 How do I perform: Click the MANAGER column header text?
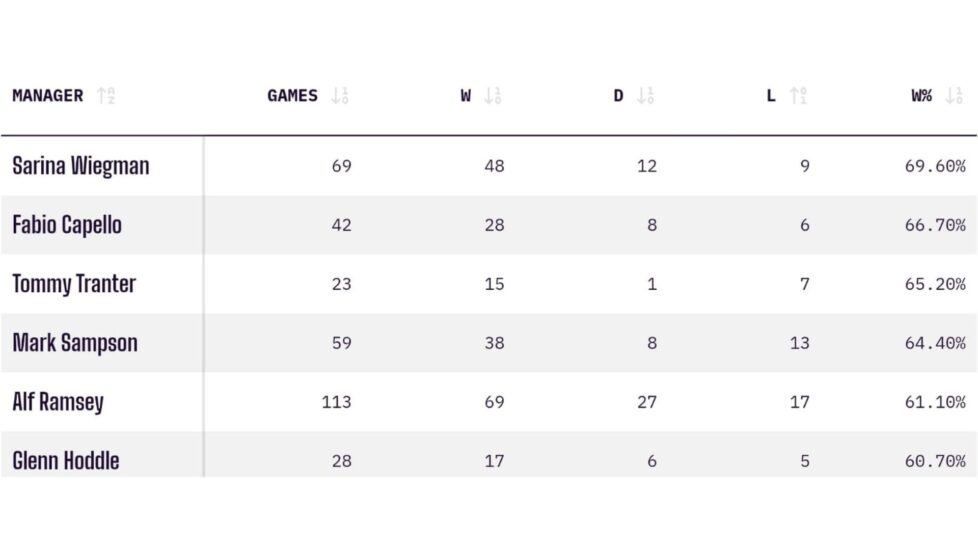tap(48, 96)
